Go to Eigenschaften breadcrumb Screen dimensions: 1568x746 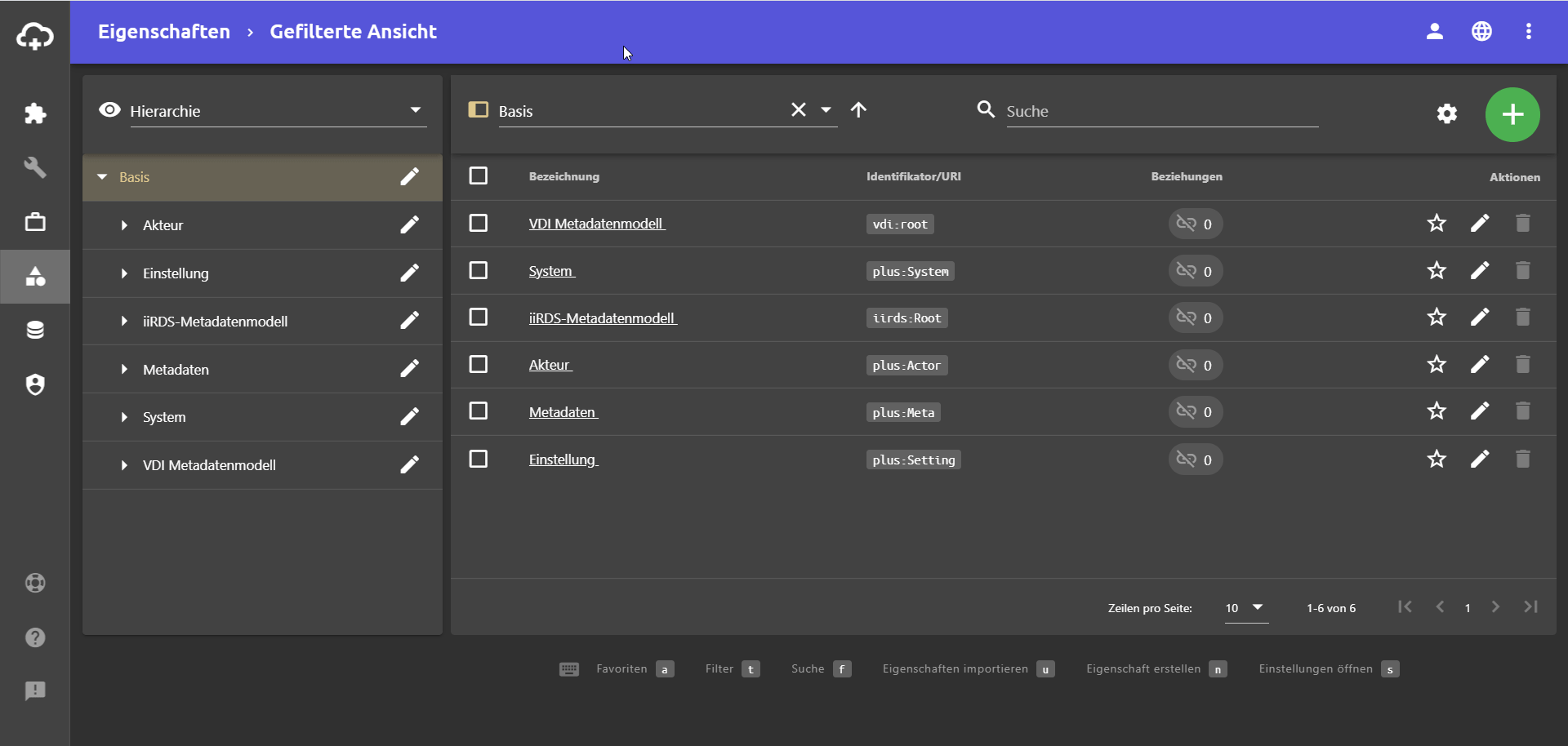coord(164,32)
